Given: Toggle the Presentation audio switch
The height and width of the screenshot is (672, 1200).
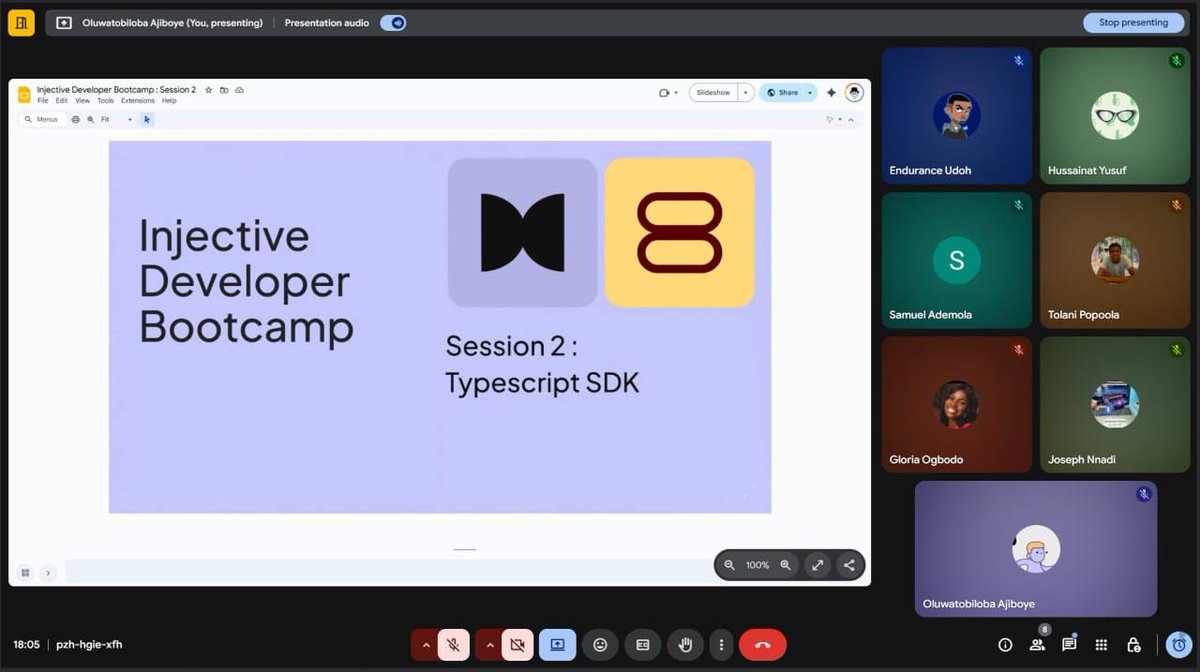Looking at the screenshot, I should click(x=393, y=22).
